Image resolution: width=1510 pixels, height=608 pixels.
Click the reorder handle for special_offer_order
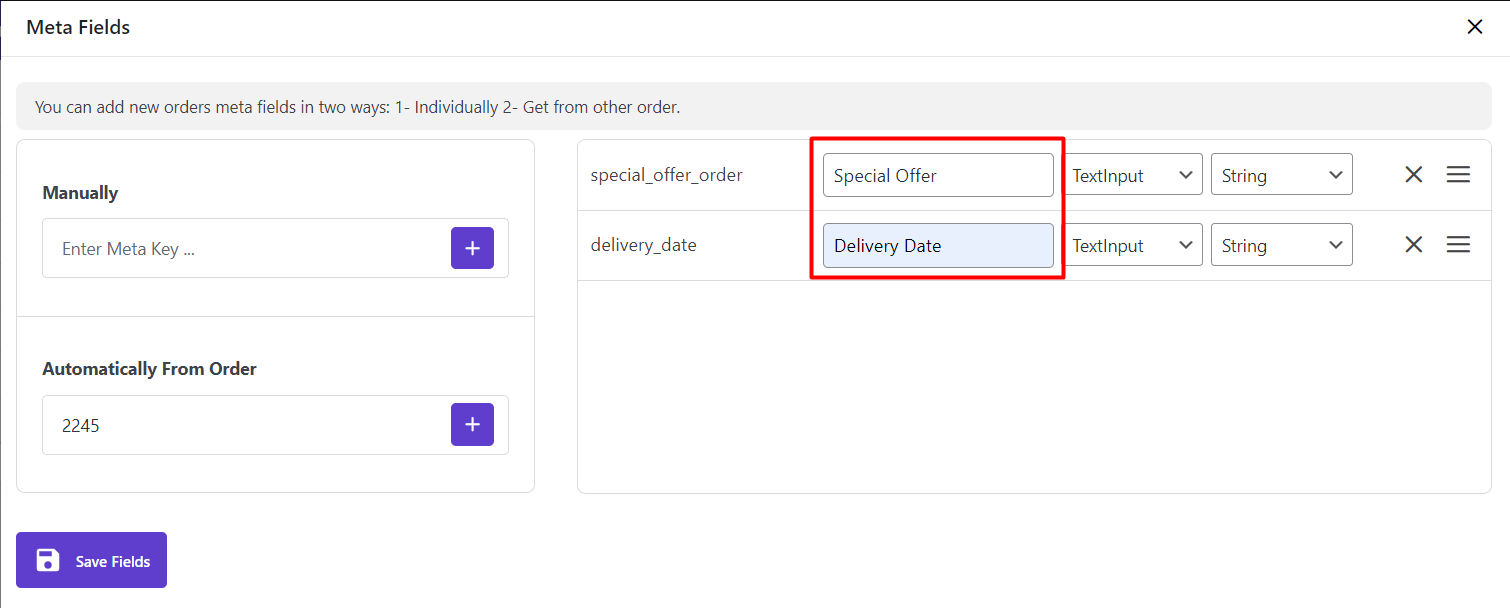[x=1458, y=175]
